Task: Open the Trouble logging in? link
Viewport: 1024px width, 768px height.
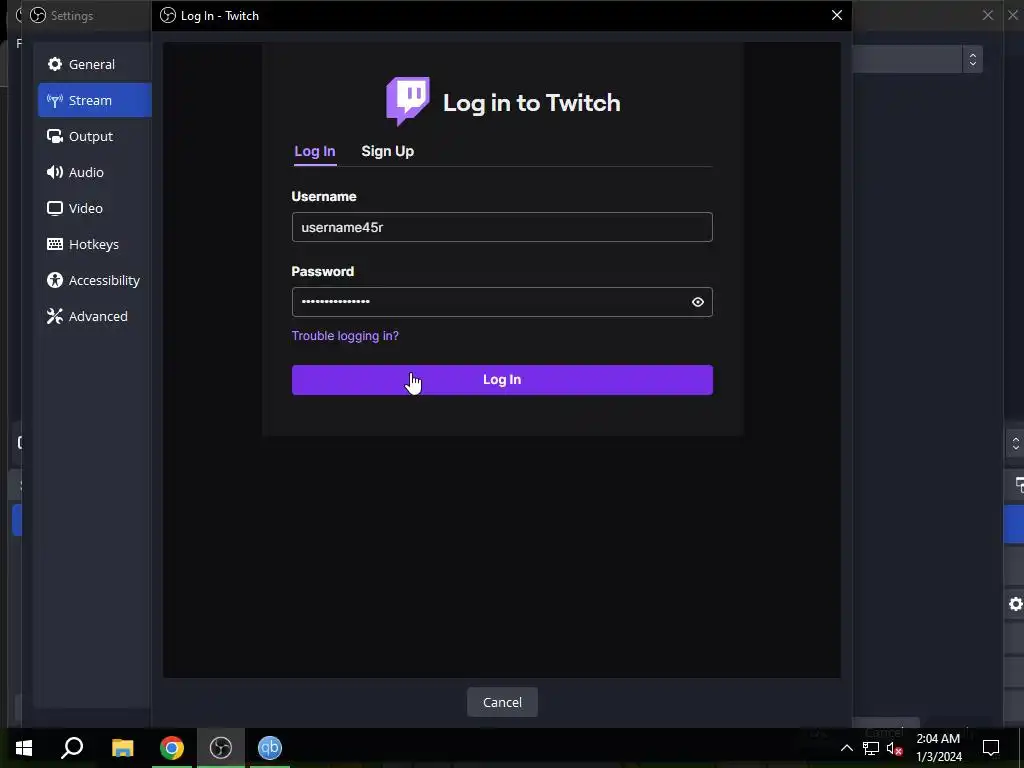Action: coord(345,336)
